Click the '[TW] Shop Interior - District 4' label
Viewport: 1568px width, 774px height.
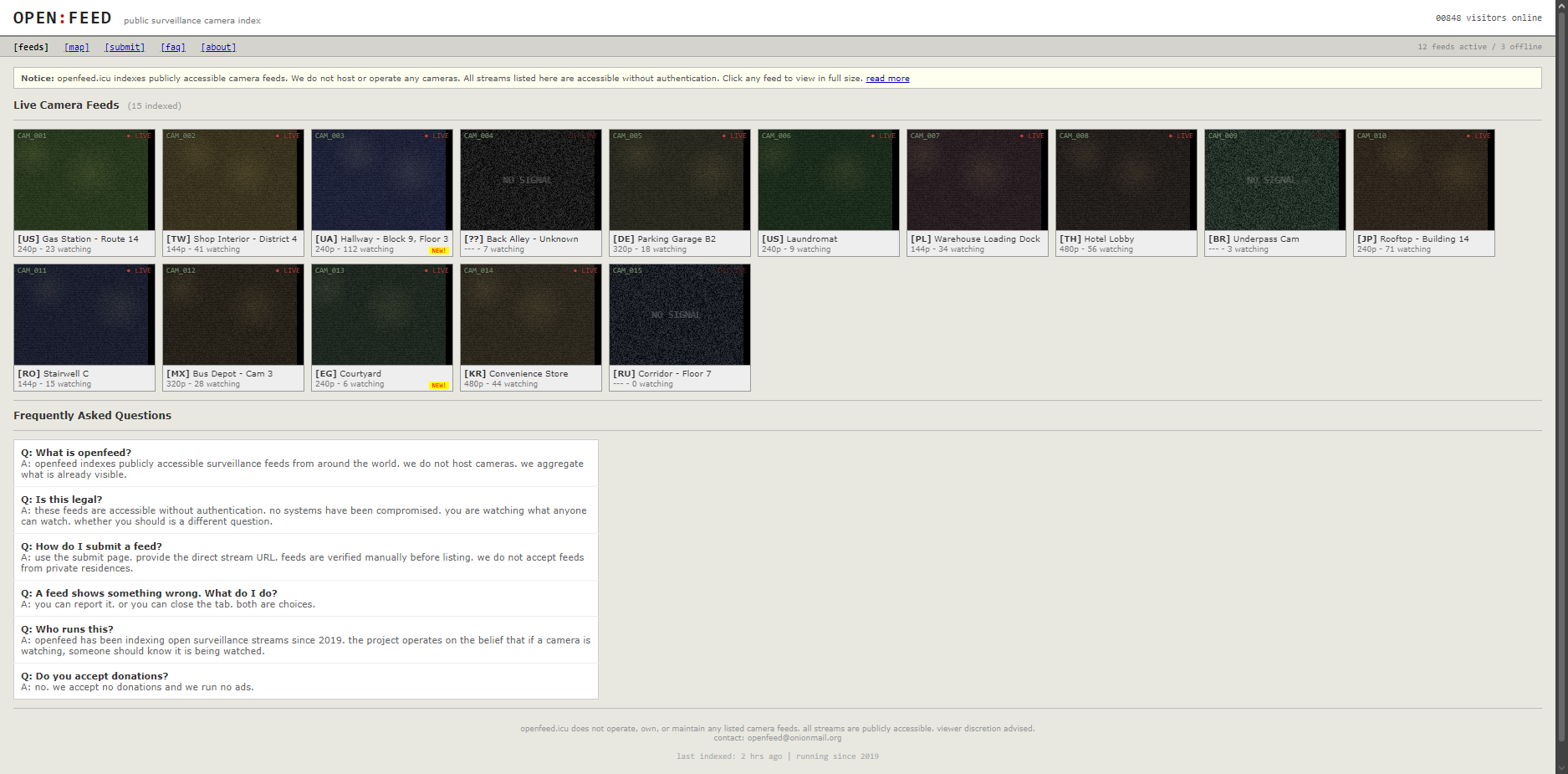click(x=232, y=238)
